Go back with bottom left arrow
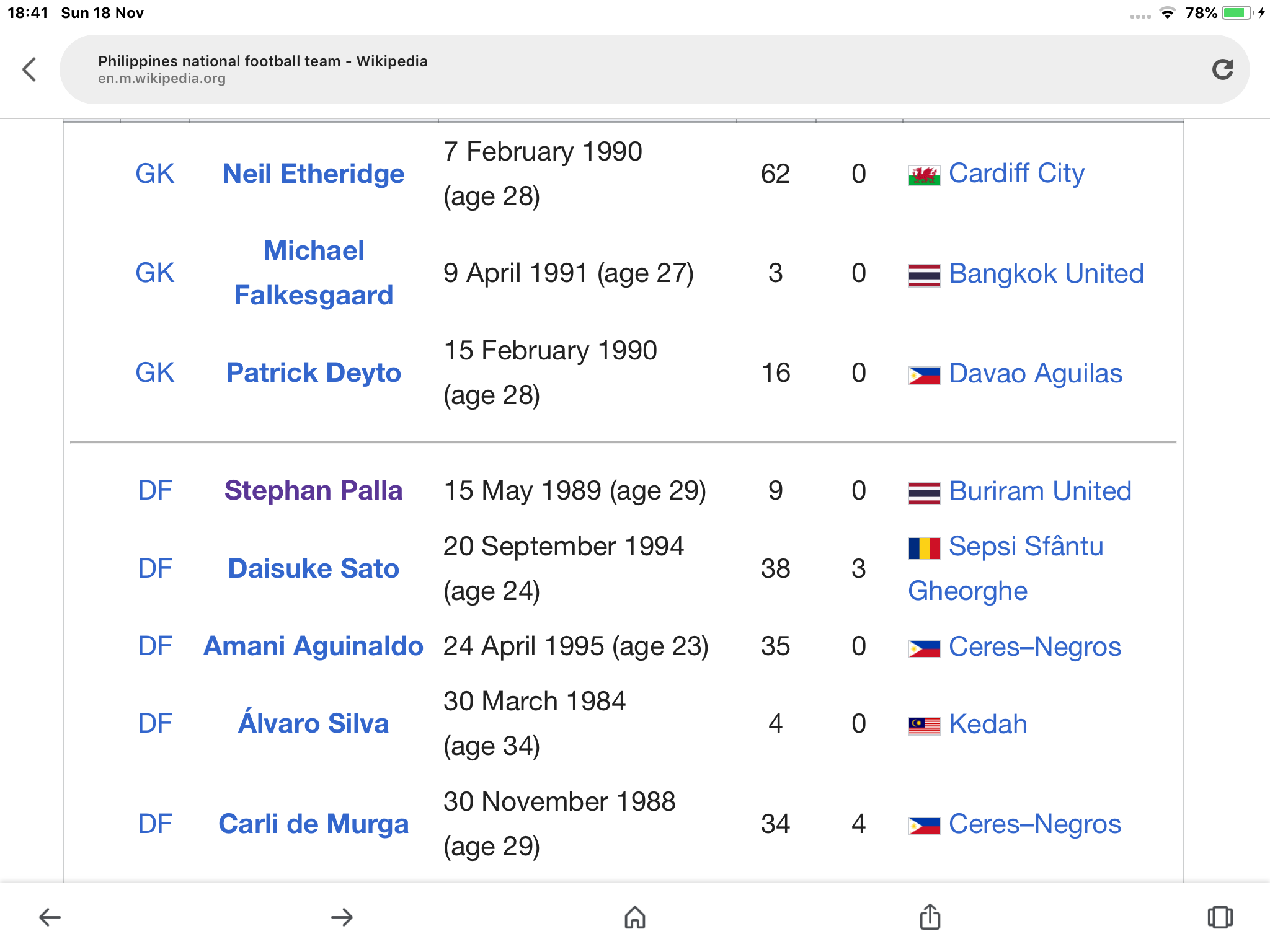 50,917
